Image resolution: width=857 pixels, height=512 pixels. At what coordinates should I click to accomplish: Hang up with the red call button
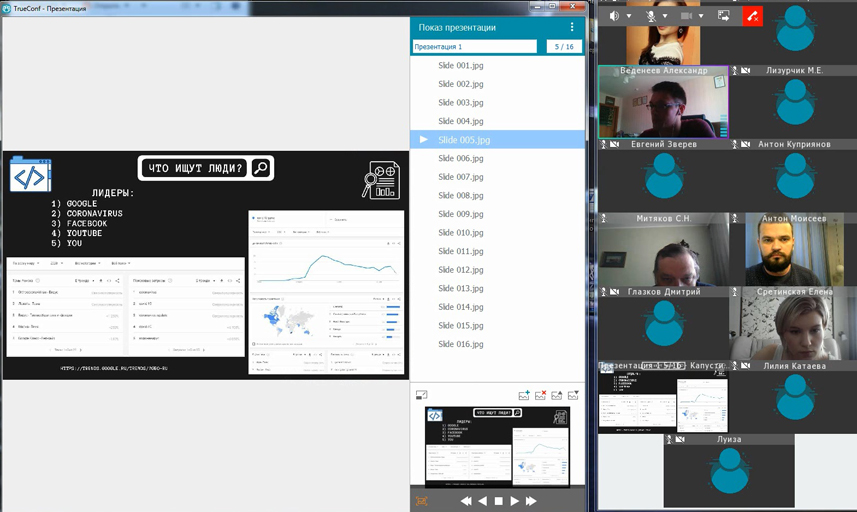click(x=753, y=16)
